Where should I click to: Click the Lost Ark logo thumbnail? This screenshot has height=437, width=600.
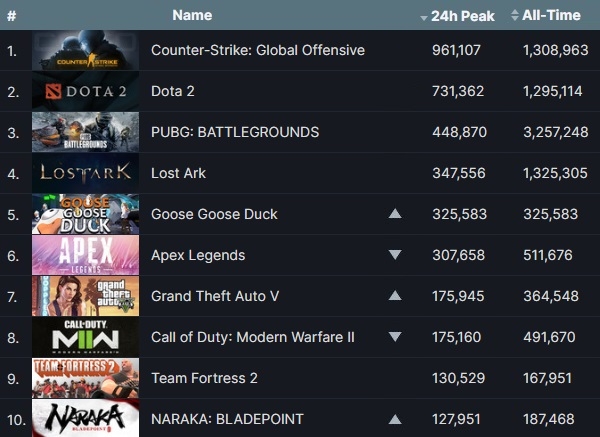[x=85, y=173]
